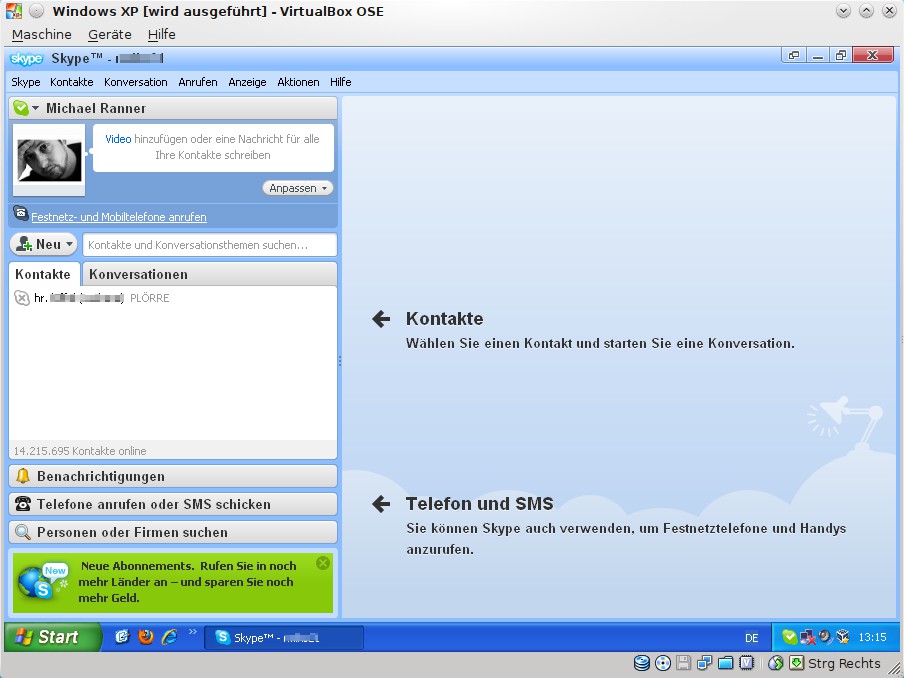Click Skype logo in title bar
904x678 pixels.
[x=27, y=59]
